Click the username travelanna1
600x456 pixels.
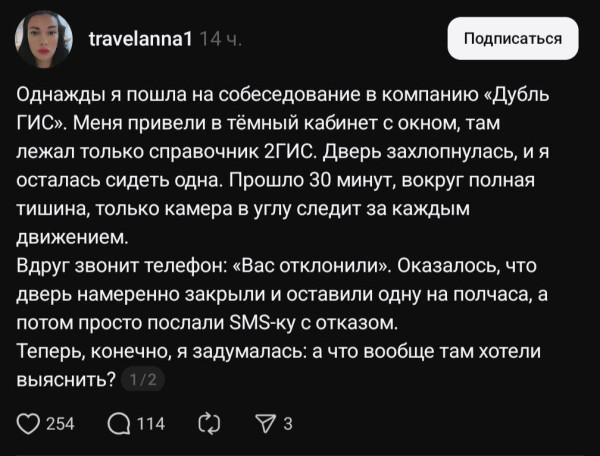coord(141,39)
